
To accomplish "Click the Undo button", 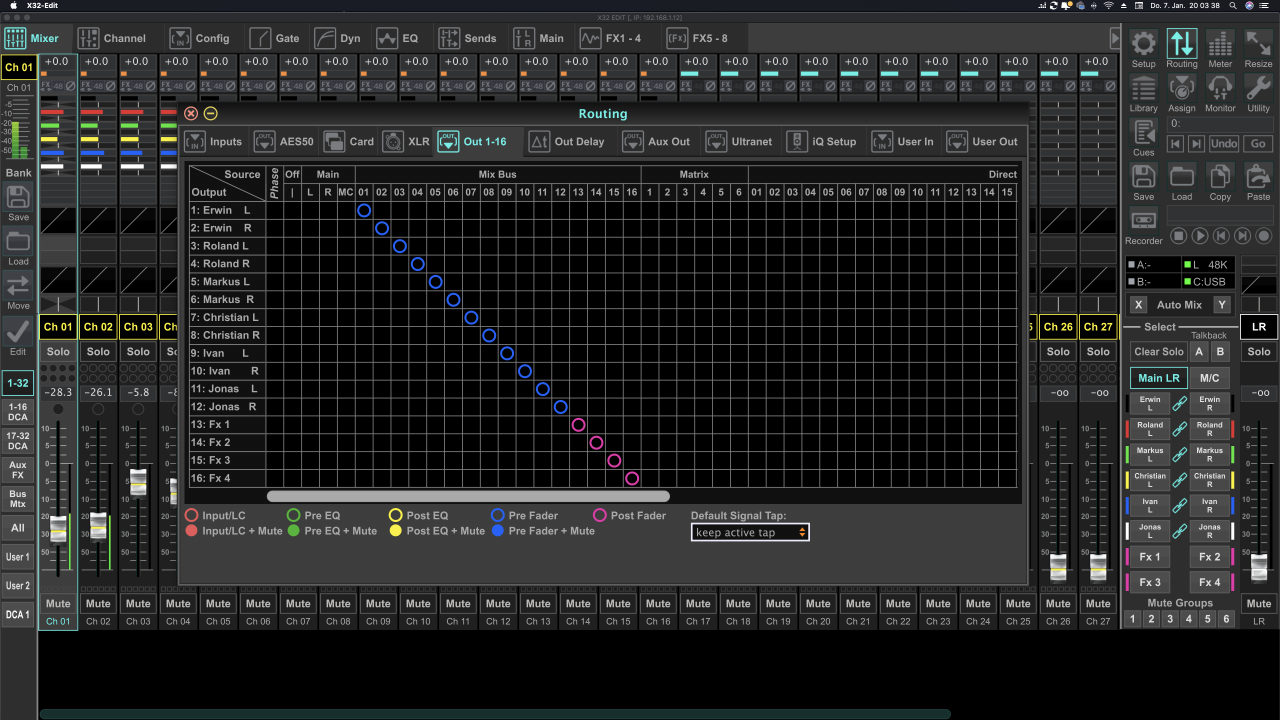I will (x=1224, y=144).
